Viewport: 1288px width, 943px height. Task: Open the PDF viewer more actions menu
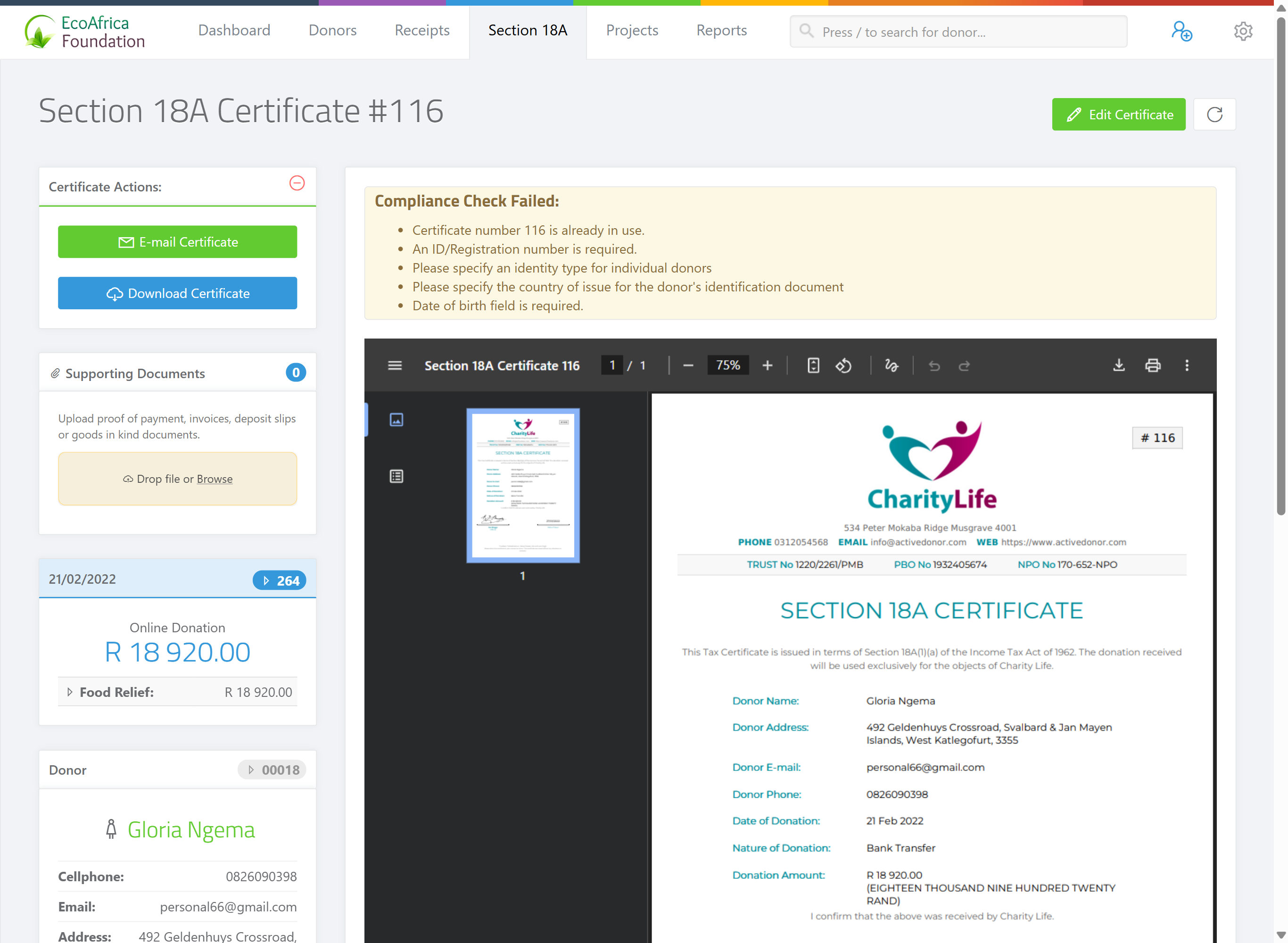click(x=1187, y=365)
